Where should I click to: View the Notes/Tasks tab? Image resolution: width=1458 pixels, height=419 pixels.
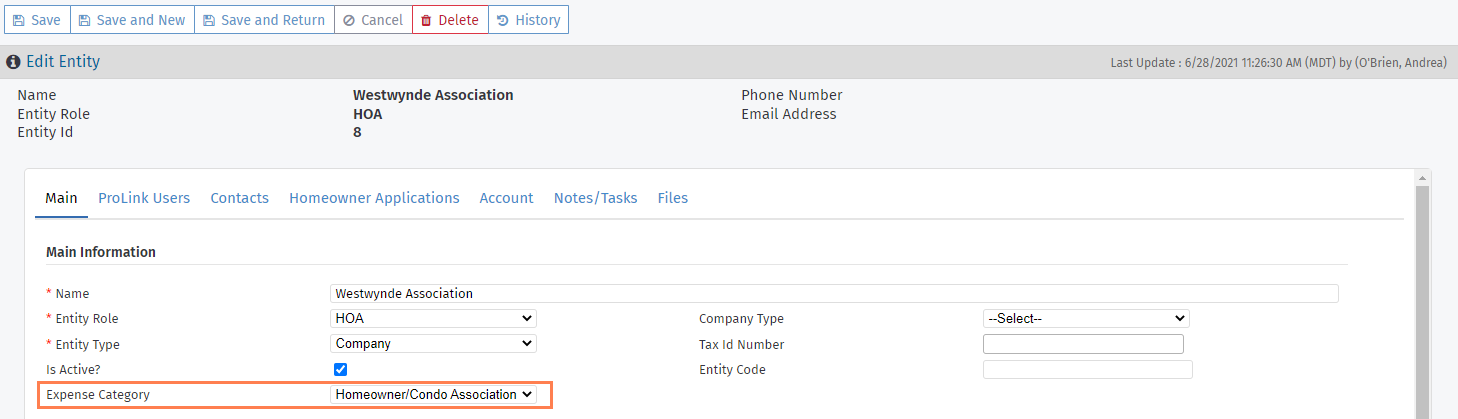point(595,198)
